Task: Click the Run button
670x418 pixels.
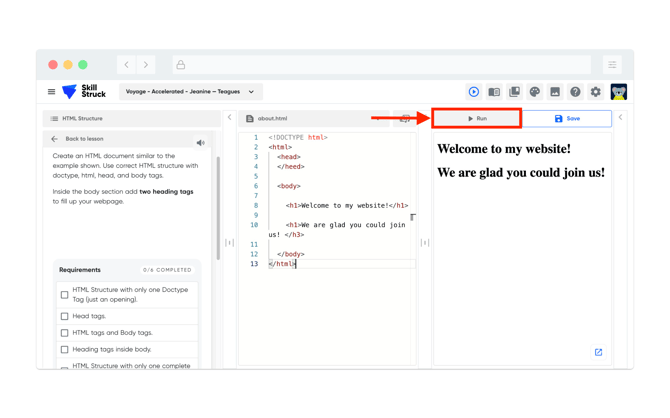Action: click(x=477, y=119)
